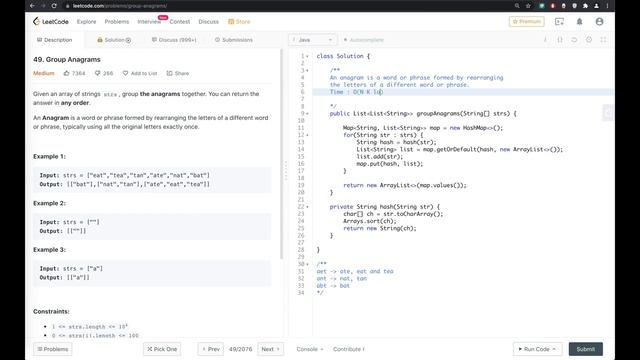Collapse hash method fold at line 22
This screenshot has width=640, height=360.
(307, 207)
